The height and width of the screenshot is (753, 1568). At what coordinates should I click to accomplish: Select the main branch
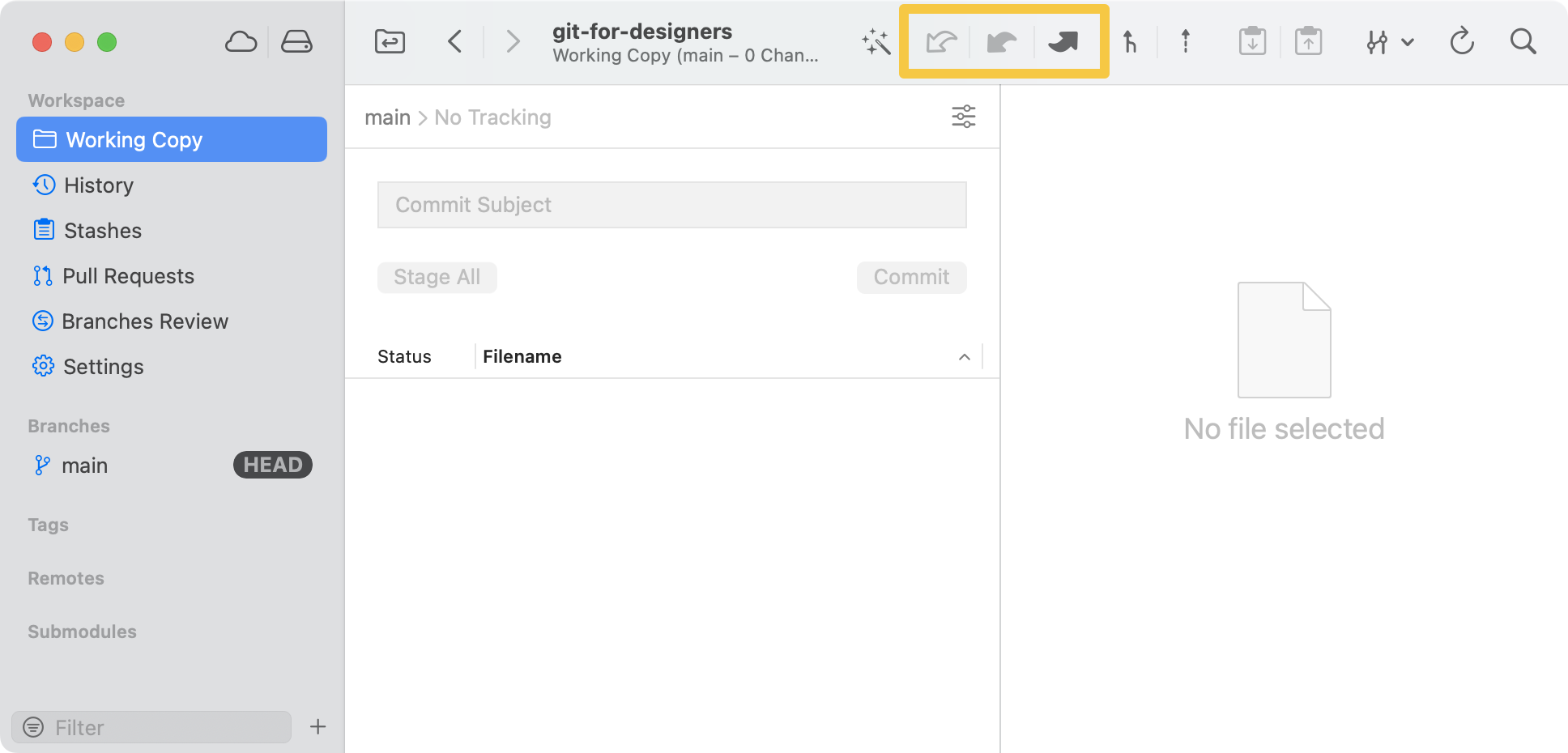pyautogui.click(x=84, y=466)
